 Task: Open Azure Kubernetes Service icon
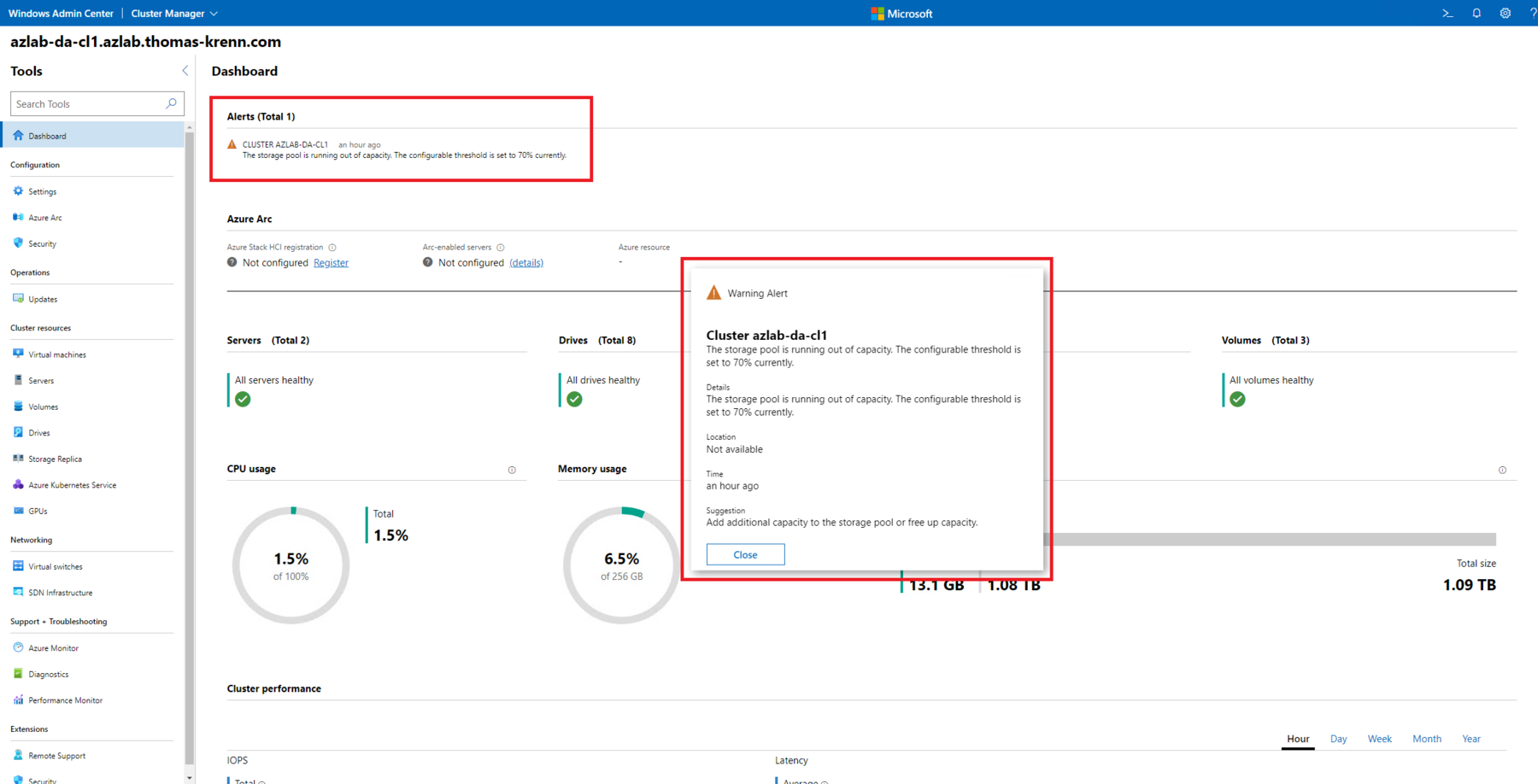pyautogui.click(x=18, y=484)
